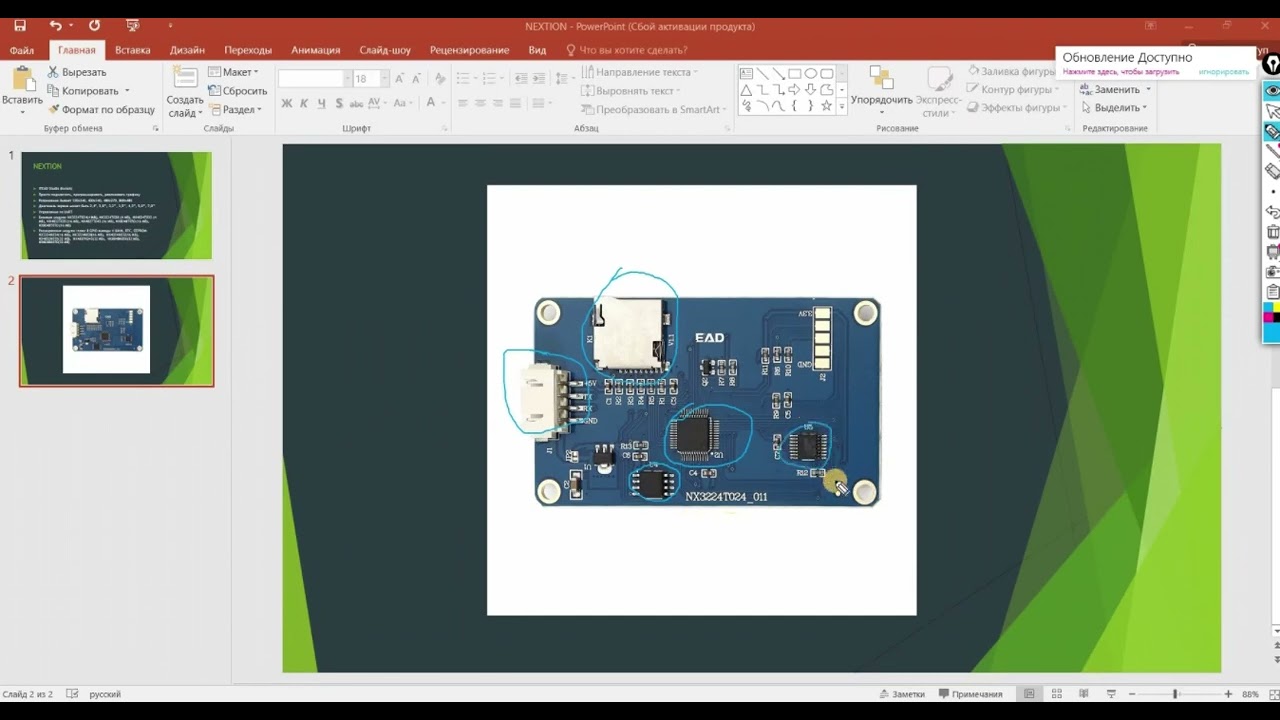Switch to the Слайд-шоу ribbon tab
This screenshot has height=720, width=1280.
click(x=385, y=50)
